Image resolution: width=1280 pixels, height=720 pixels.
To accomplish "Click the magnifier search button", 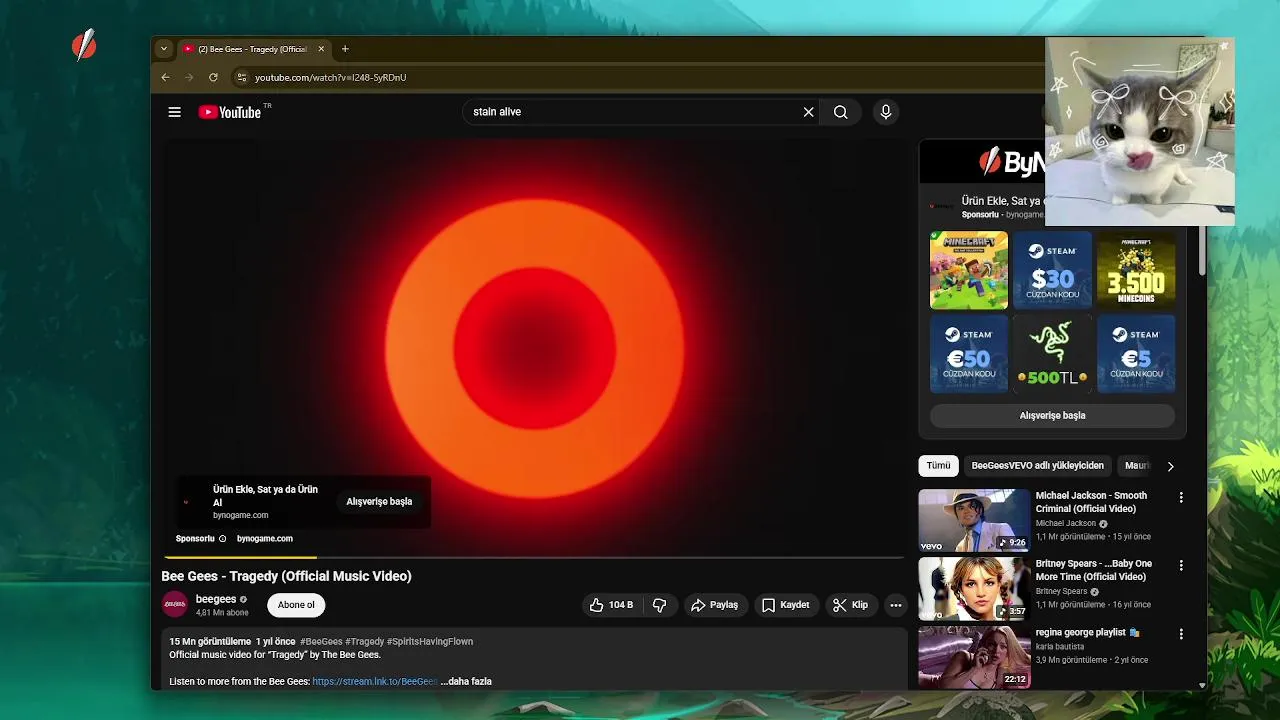I will (x=841, y=112).
